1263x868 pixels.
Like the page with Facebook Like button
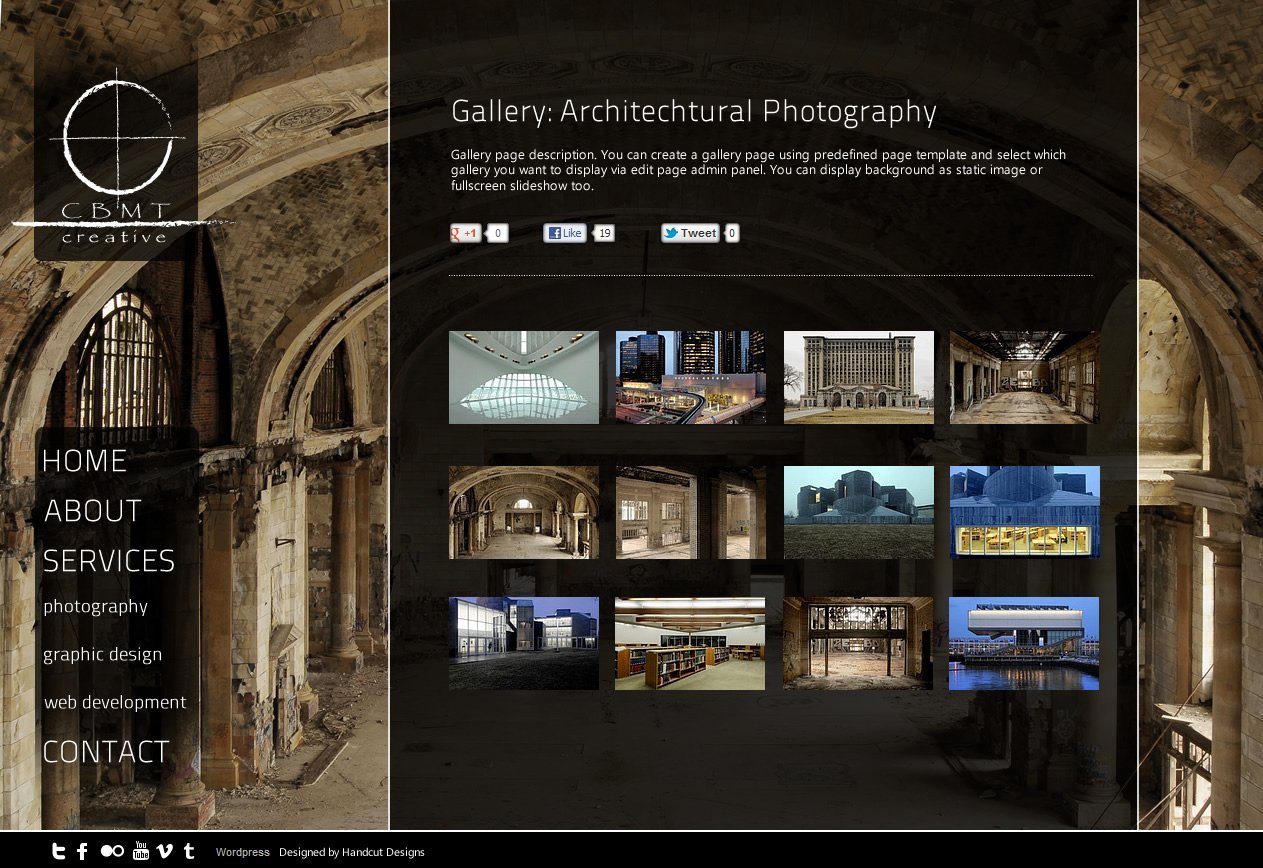[x=565, y=234]
